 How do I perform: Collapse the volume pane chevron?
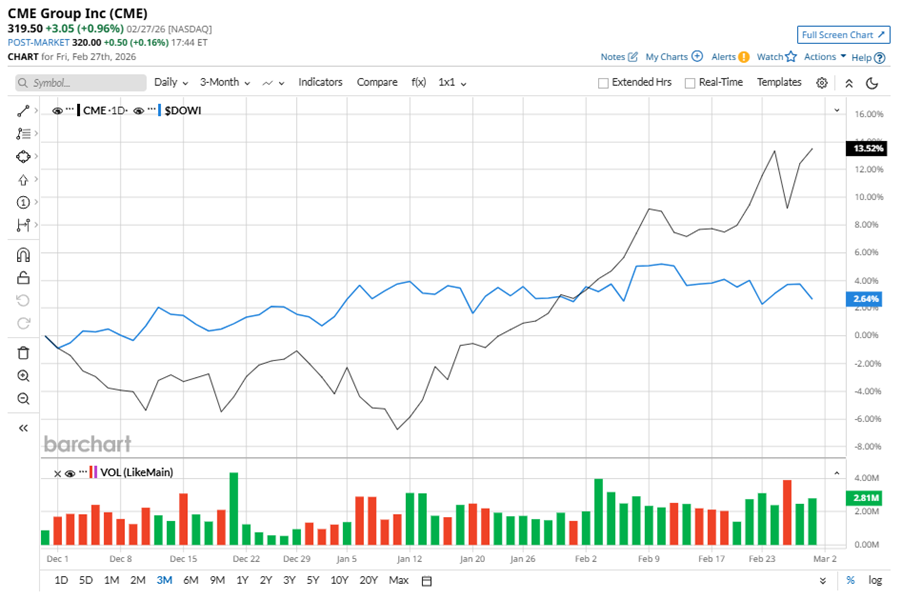(x=836, y=473)
